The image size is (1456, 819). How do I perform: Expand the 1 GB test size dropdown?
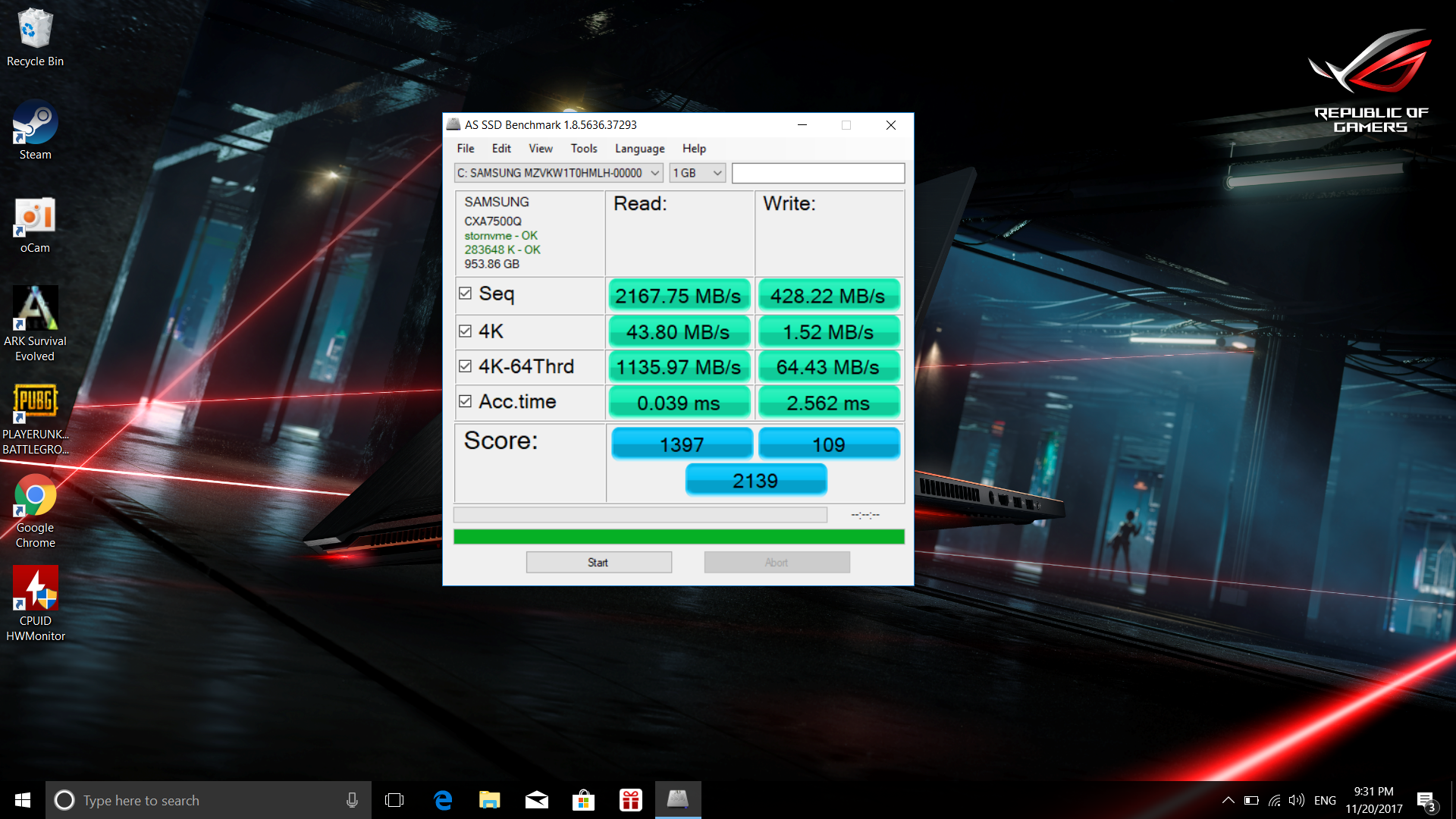(698, 173)
